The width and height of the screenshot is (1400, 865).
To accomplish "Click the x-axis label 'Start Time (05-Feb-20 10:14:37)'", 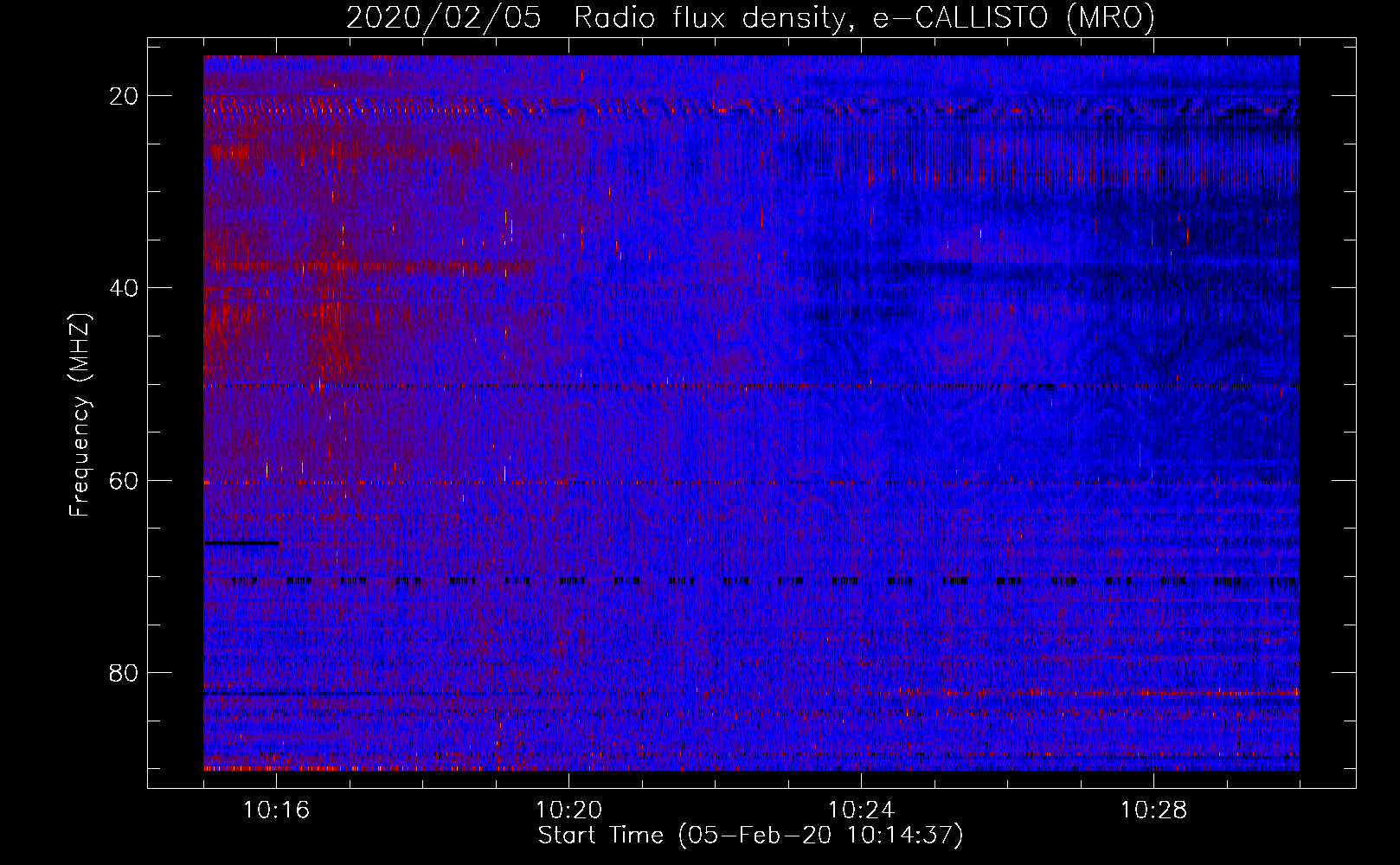I will tap(750, 836).
